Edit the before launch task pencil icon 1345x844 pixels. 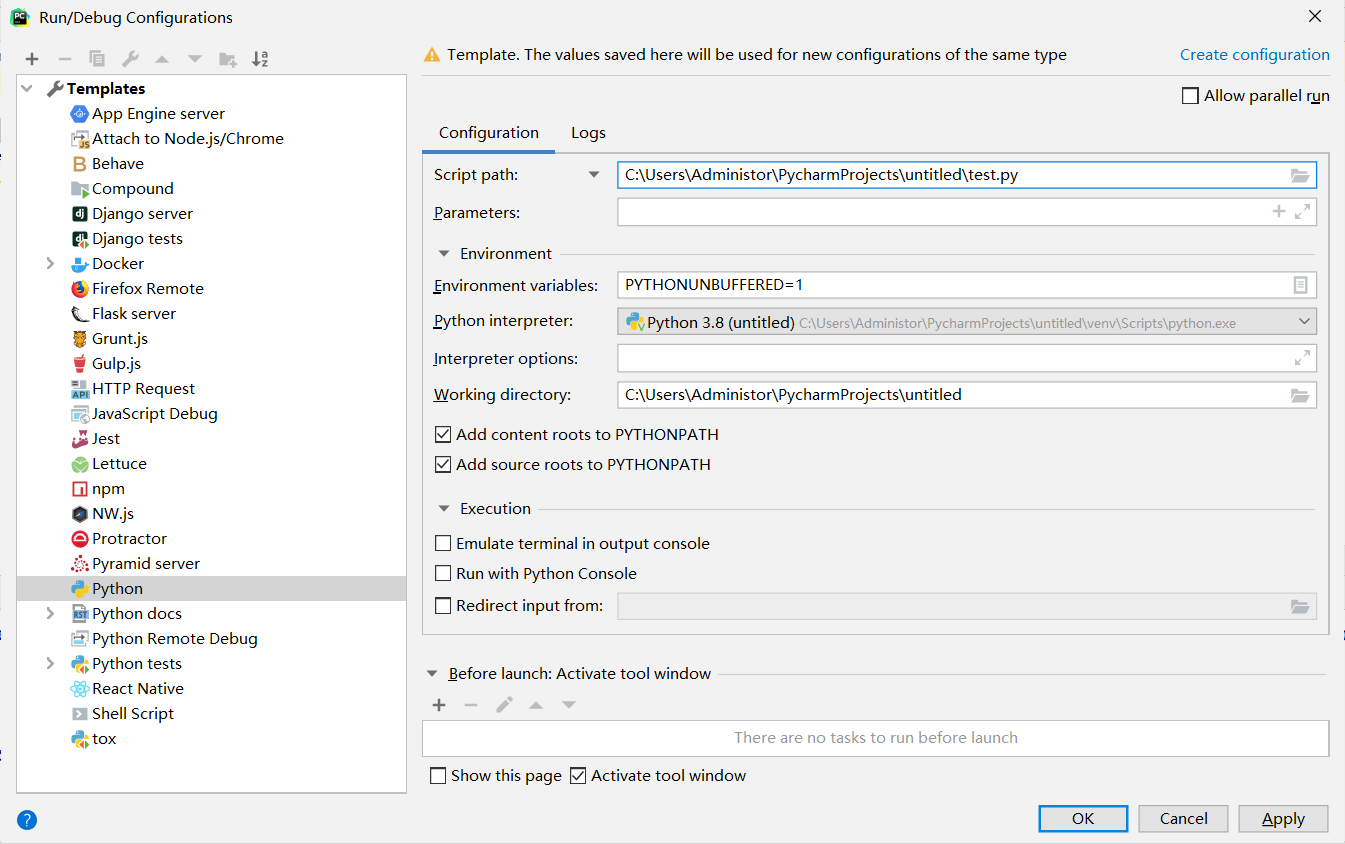[x=504, y=705]
